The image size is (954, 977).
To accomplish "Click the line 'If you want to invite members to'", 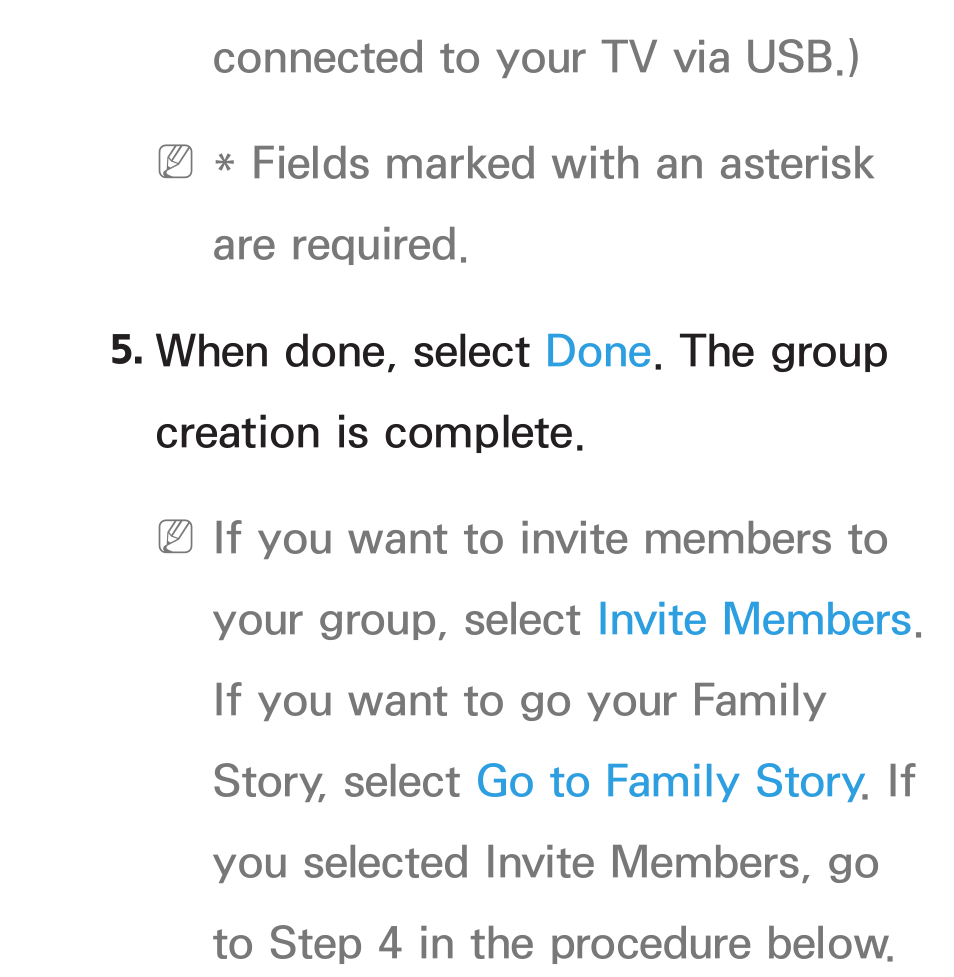I will pyautogui.click(x=550, y=539).
